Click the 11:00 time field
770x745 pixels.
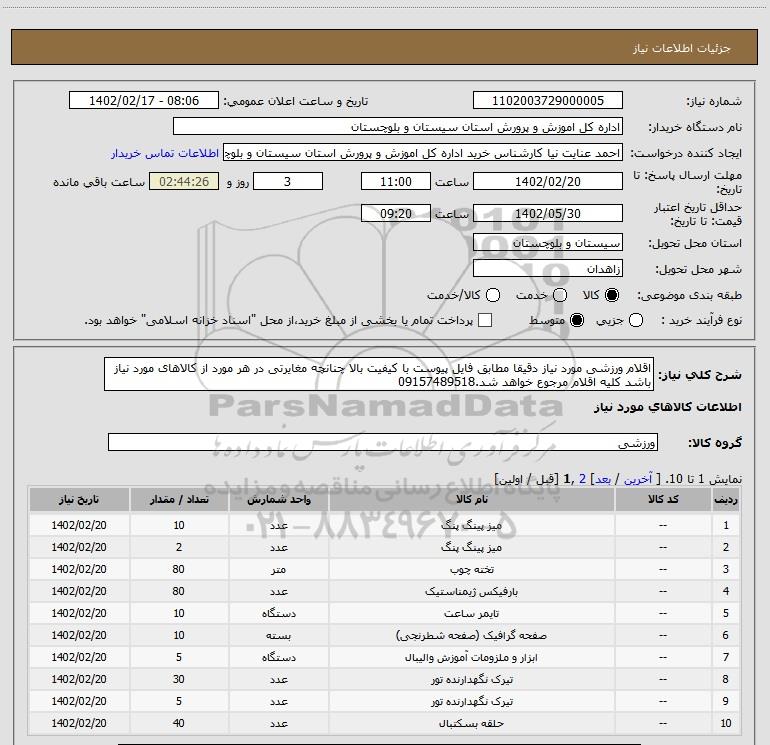coord(396,181)
